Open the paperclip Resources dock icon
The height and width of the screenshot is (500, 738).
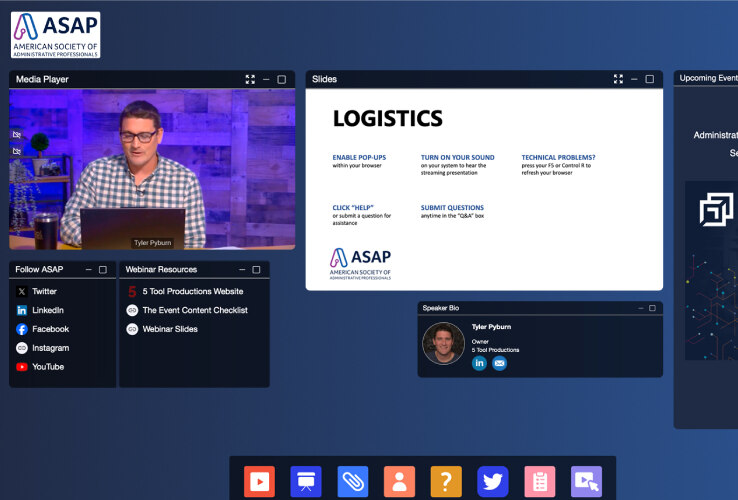pyautogui.click(x=353, y=481)
